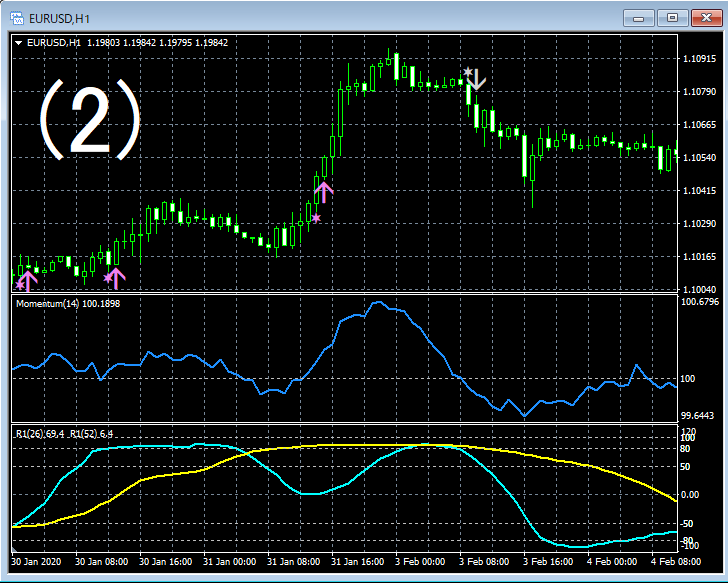
Task: Click the 4 Feb 08:00 time label
Action: tap(676, 562)
